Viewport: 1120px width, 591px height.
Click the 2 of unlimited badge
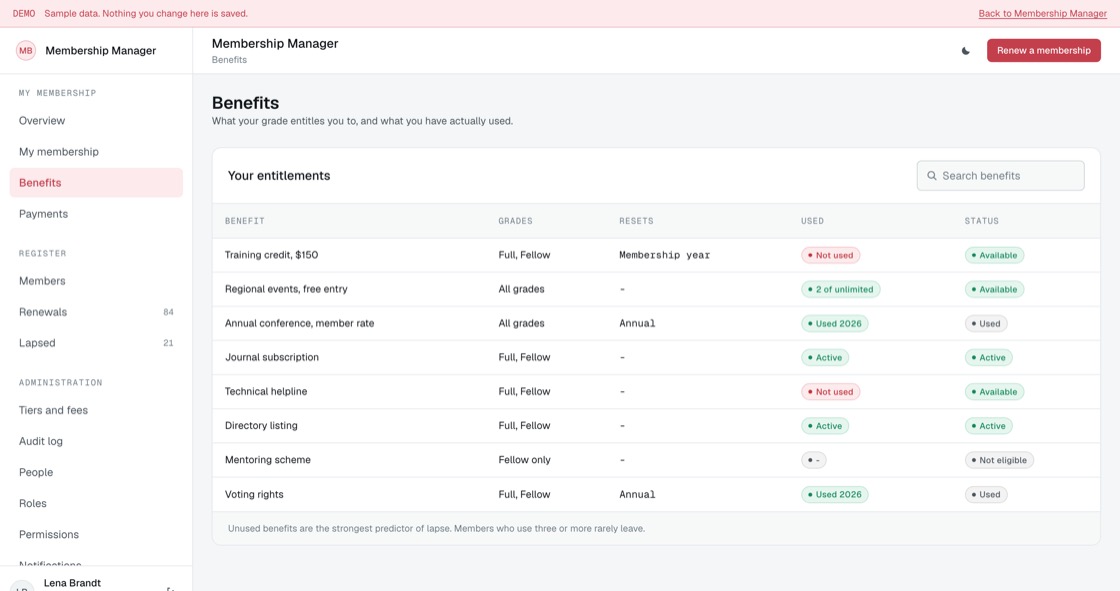tap(840, 289)
